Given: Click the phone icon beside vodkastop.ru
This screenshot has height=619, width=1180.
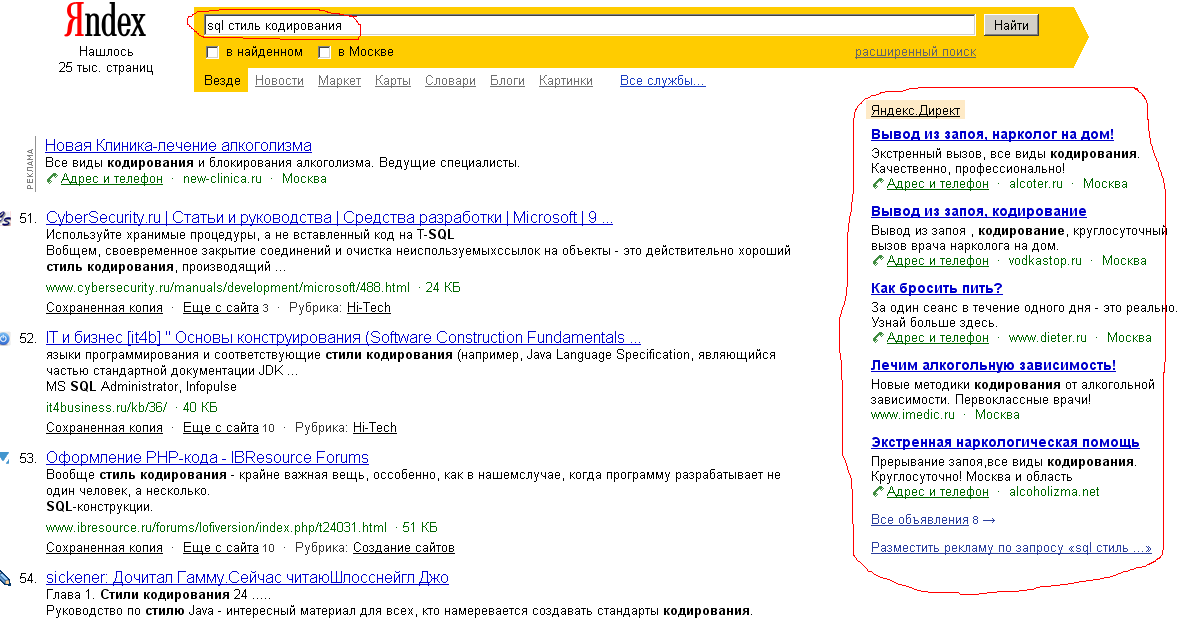Looking at the screenshot, I should point(877,261).
